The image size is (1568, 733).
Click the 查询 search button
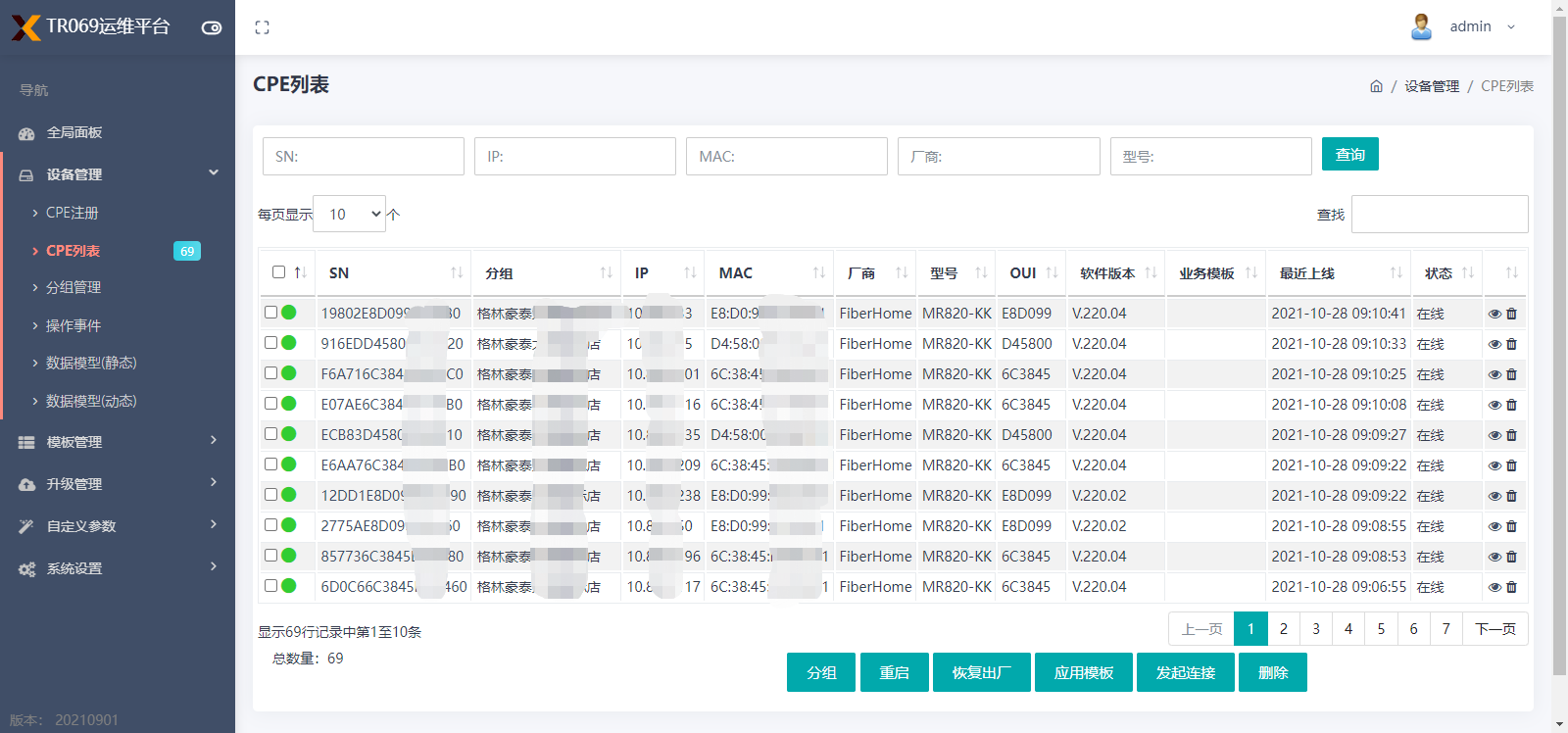1350,154
